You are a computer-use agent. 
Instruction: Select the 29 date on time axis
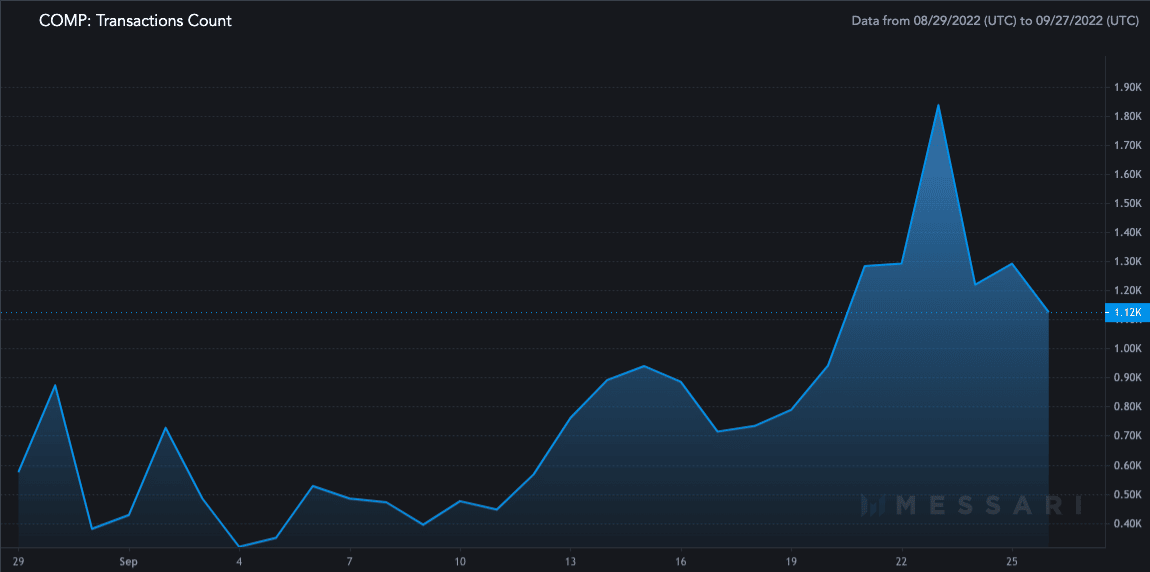tap(18, 561)
